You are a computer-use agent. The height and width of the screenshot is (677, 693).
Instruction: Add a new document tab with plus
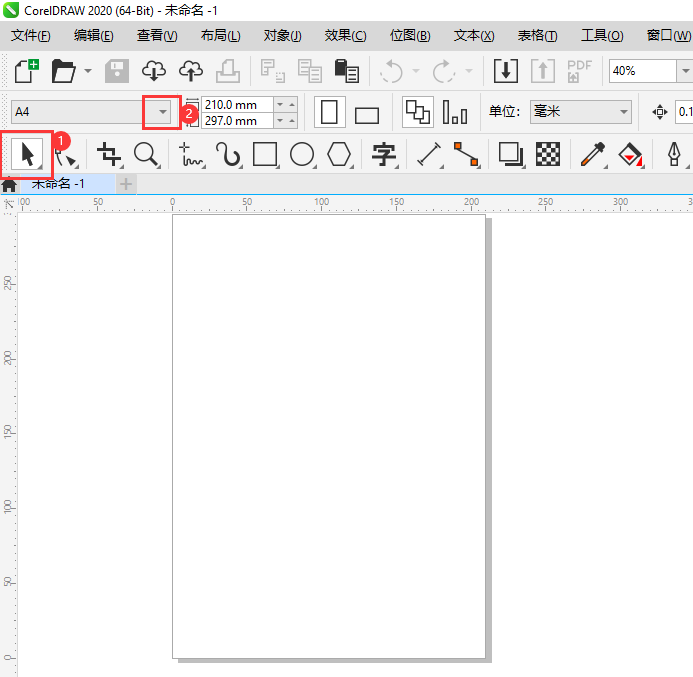tap(126, 184)
